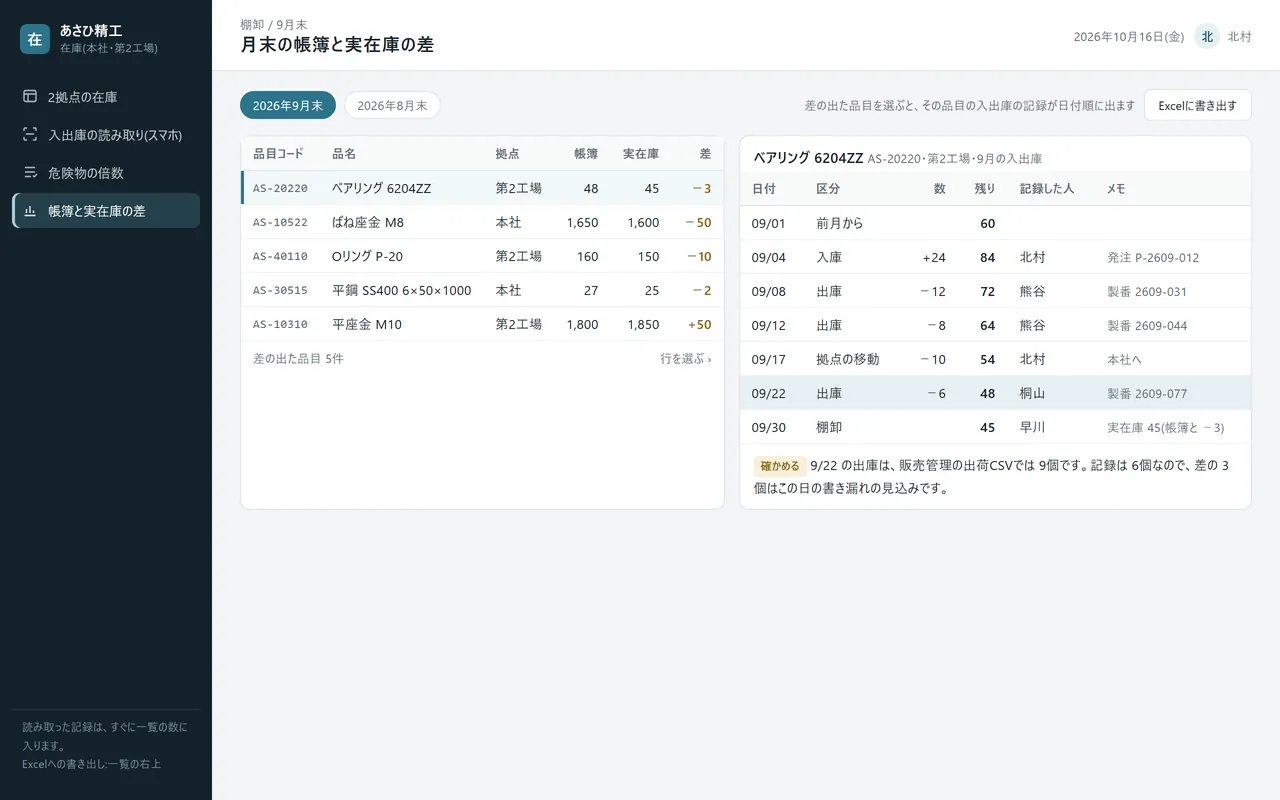Click the 記録した人 column header
Screen dimensions: 1280x800
(x=1047, y=188)
